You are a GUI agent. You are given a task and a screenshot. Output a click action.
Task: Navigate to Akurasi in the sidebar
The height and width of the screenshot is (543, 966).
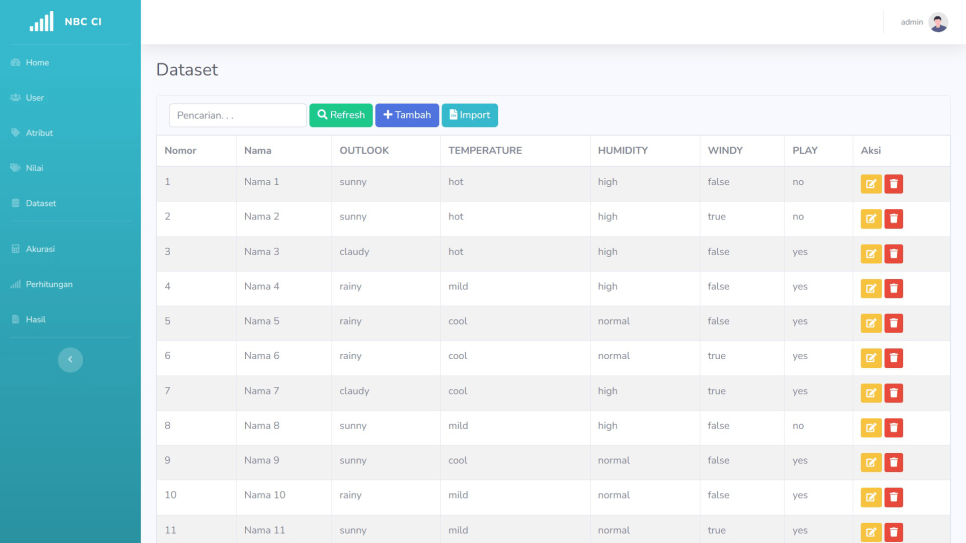tap(40, 249)
